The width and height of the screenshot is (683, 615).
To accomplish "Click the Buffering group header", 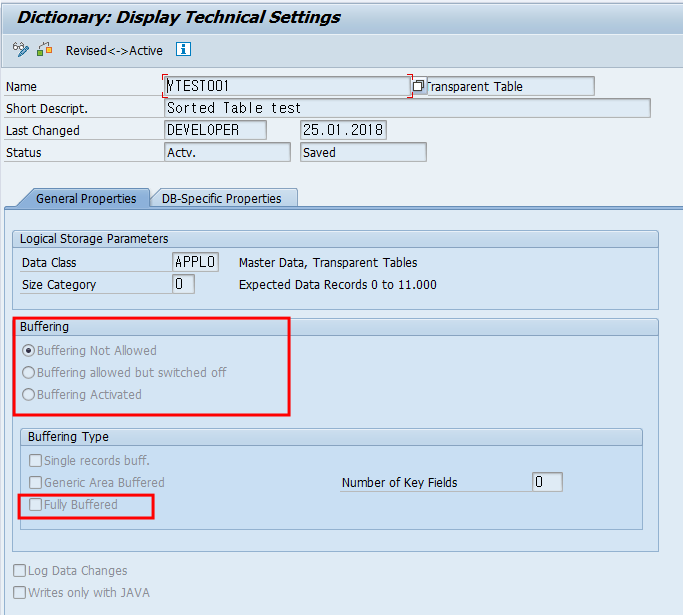I will 335,327.
